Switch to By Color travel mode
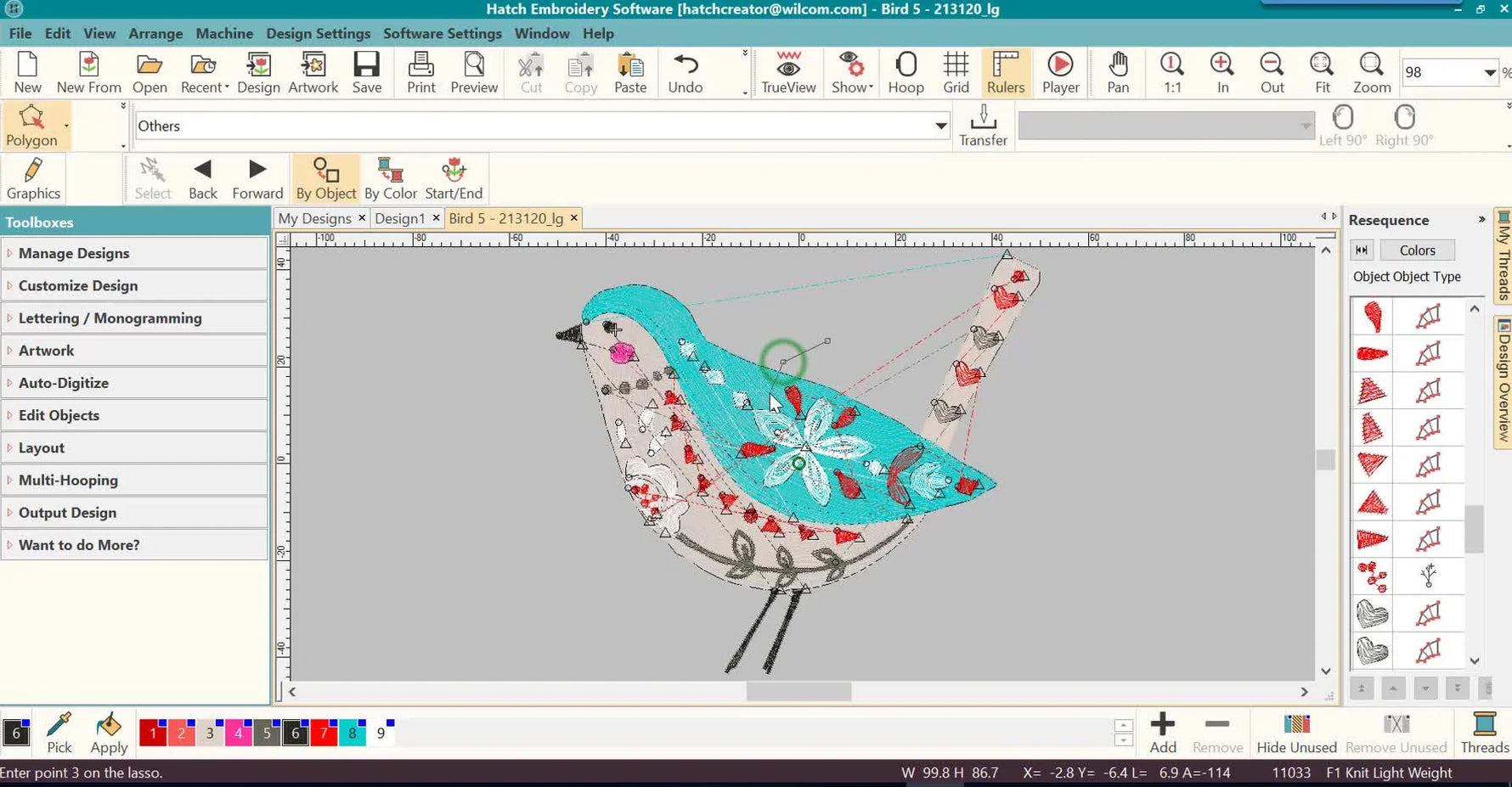 [391, 178]
